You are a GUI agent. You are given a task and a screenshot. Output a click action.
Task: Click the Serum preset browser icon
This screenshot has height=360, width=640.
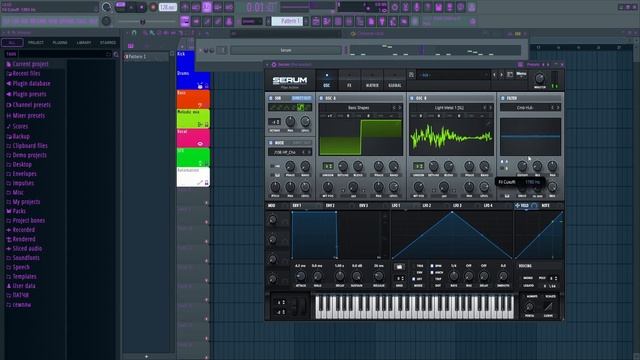(510, 75)
